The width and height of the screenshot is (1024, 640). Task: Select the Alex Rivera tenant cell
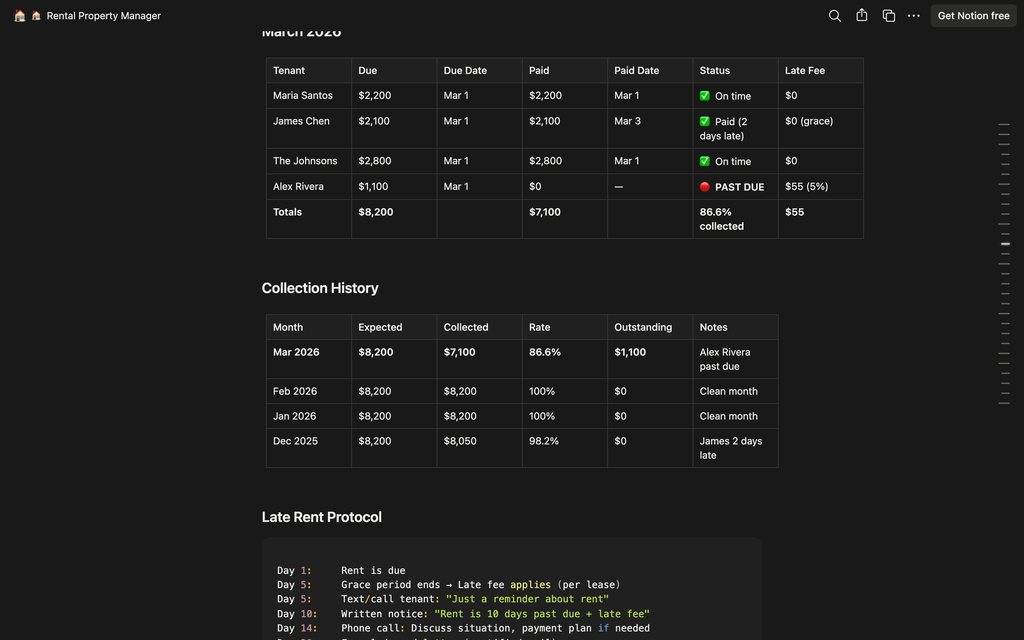308,186
